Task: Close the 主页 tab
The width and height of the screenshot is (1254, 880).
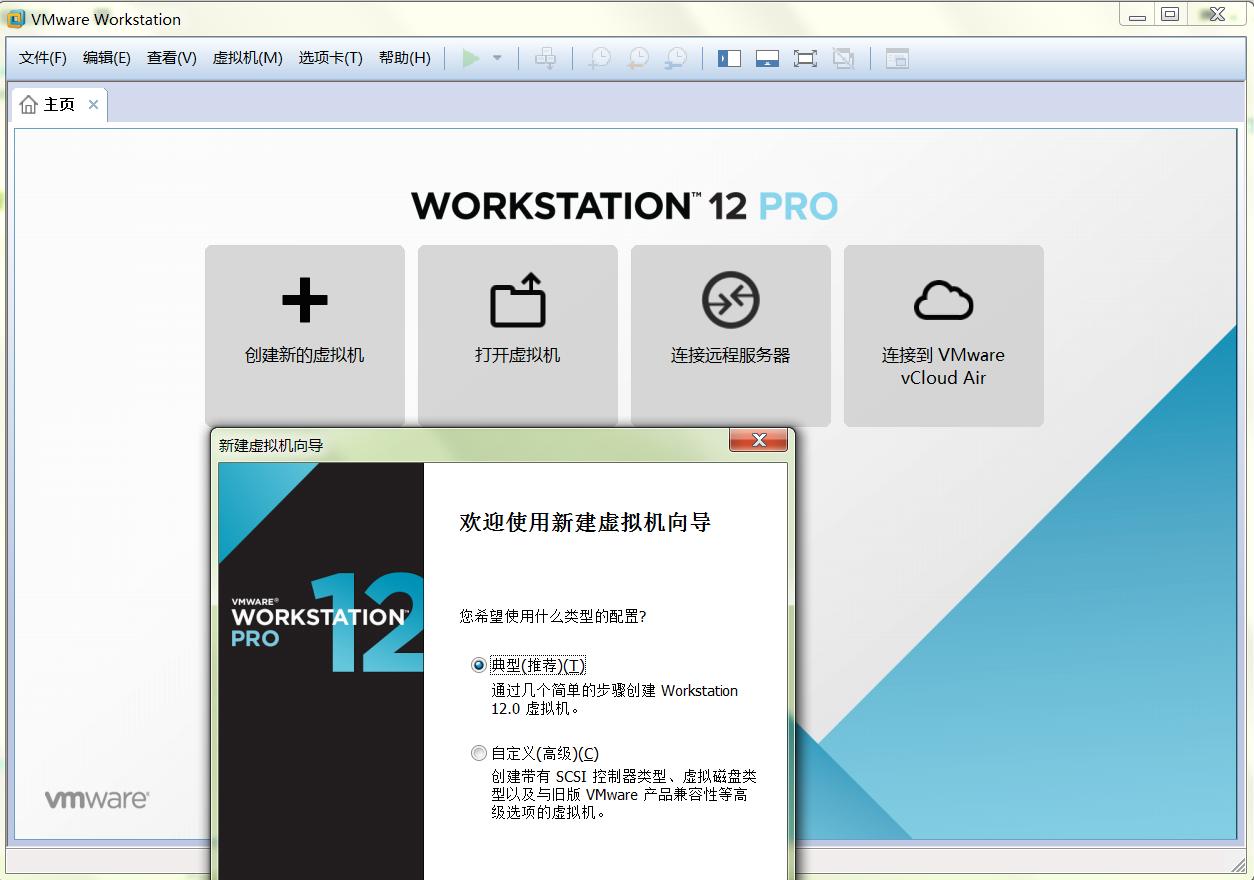Action: pyautogui.click(x=93, y=104)
